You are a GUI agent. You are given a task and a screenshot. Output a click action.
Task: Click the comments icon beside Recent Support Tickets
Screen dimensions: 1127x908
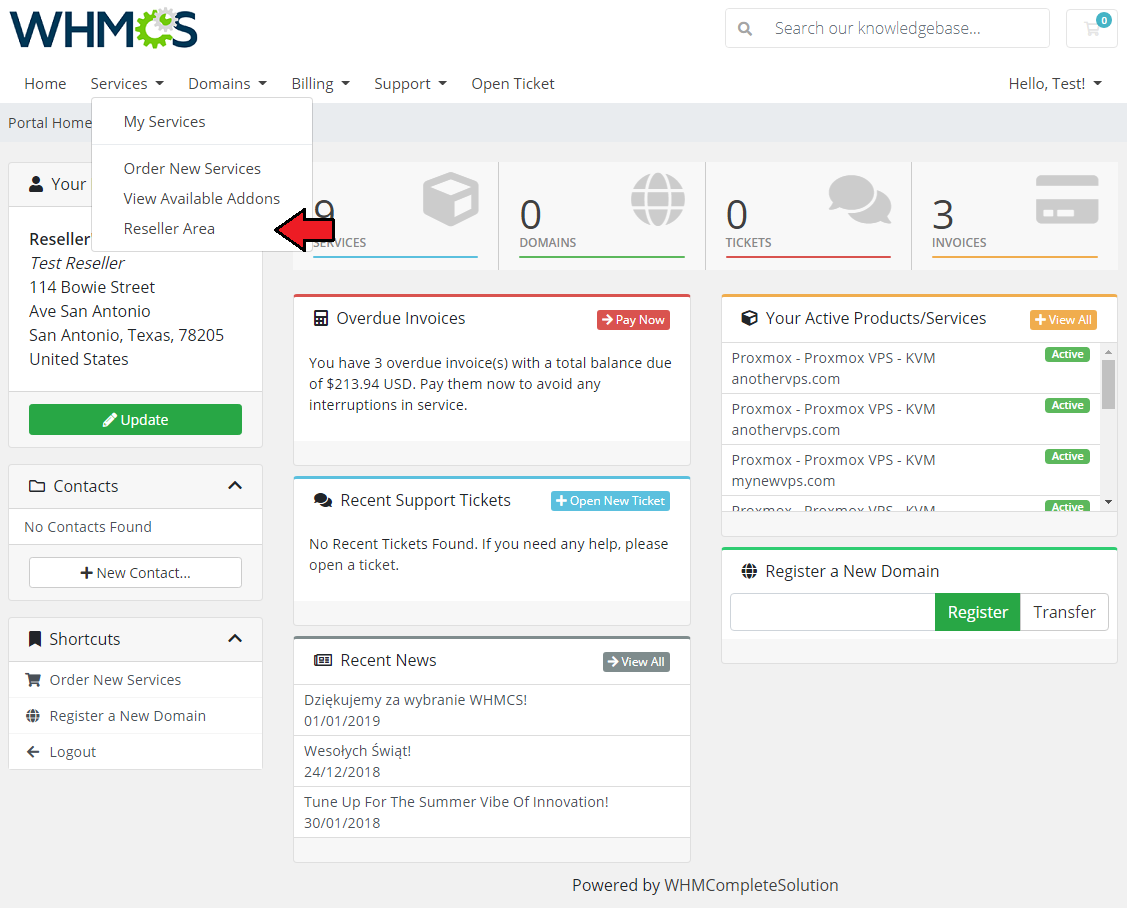click(323, 500)
